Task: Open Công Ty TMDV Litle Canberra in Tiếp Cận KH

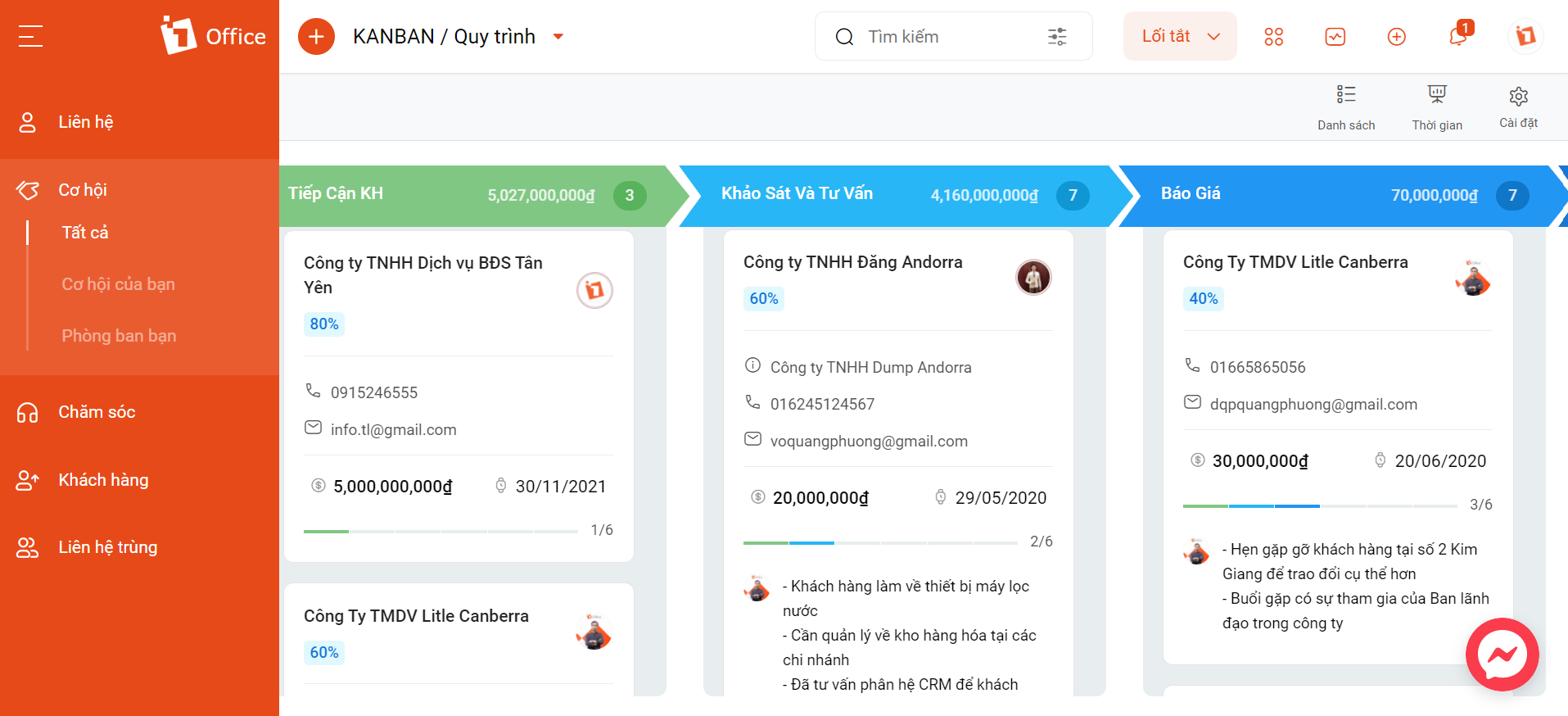Action: [x=416, y=616]
